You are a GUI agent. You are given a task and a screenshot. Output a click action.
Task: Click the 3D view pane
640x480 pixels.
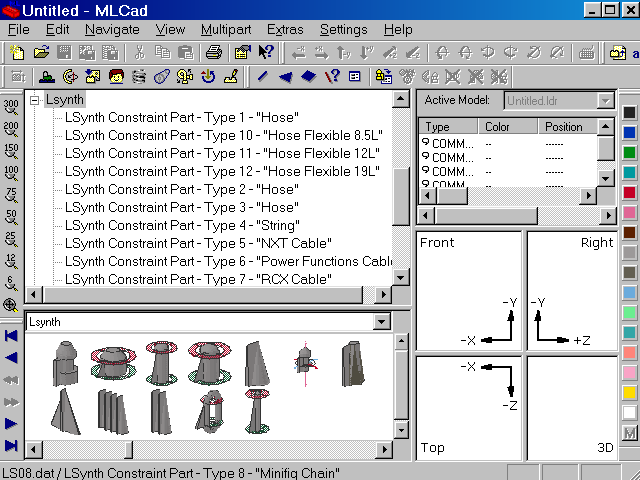(x=571, y=408)
